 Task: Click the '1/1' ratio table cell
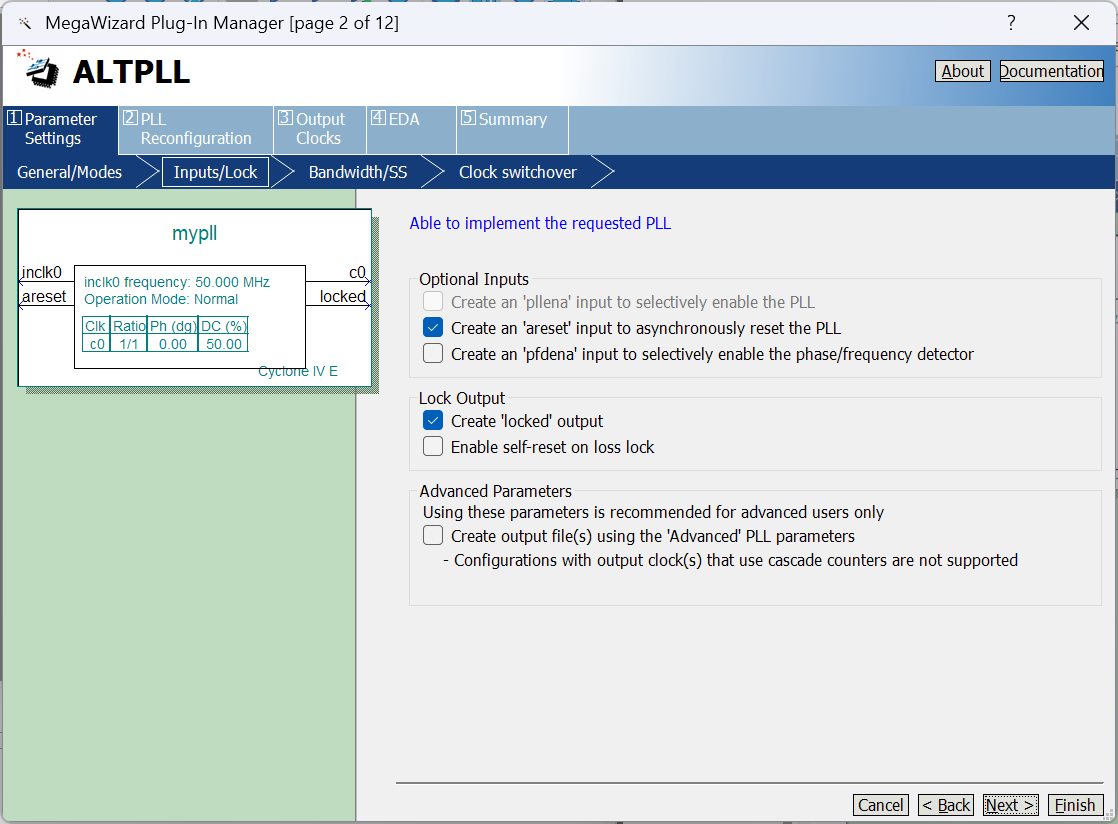[x=129, y=344]
